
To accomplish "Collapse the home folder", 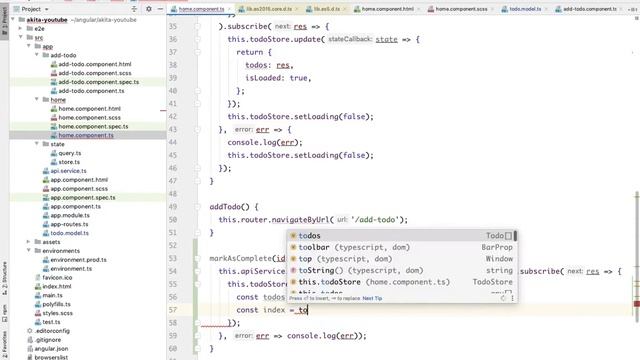I will point(37,100).
